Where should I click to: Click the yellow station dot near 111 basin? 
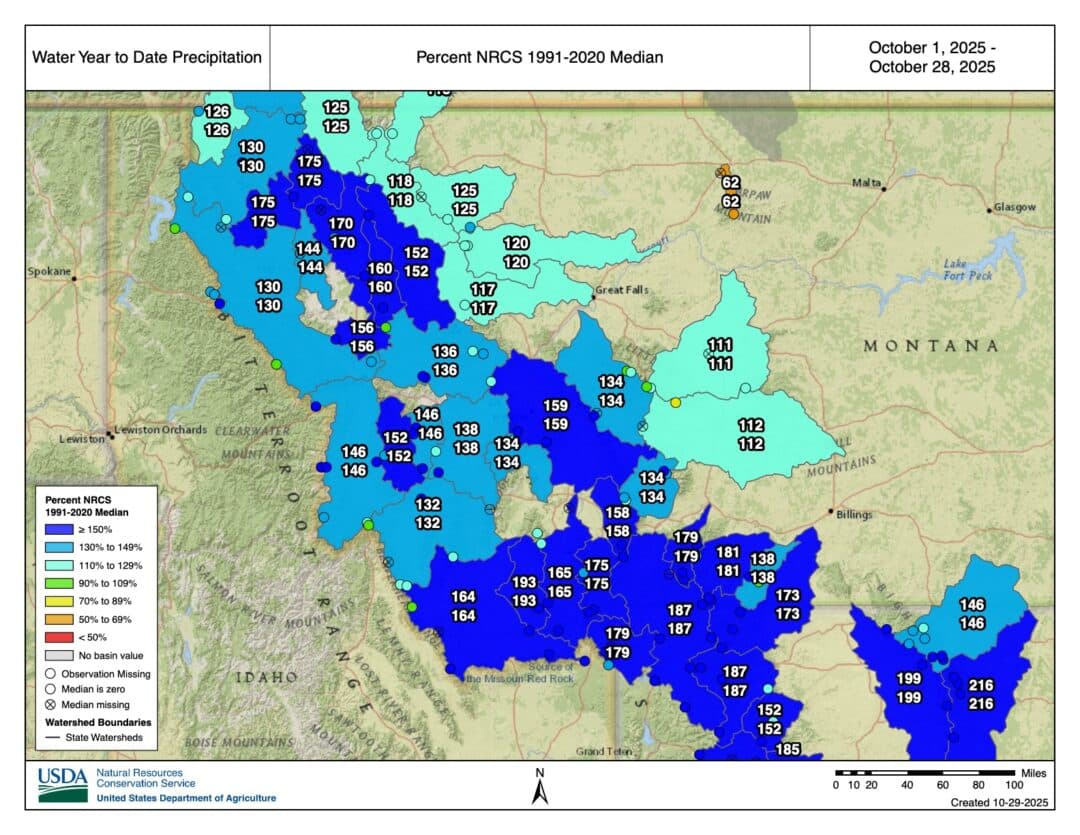pyautogui.click(x=676, y=402)
